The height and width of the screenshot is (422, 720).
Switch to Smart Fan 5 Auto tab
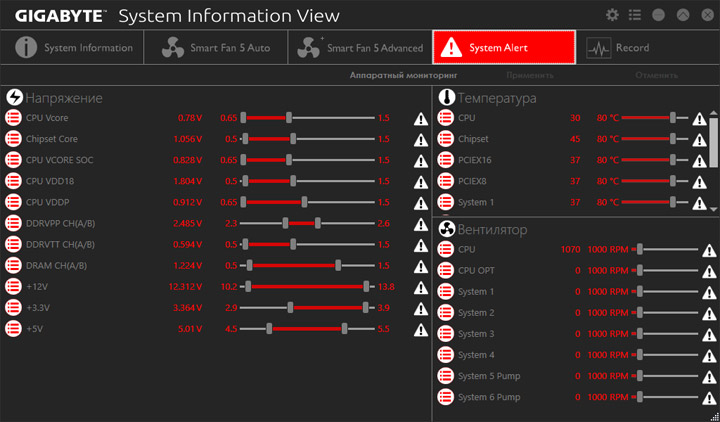coord(216,47)
